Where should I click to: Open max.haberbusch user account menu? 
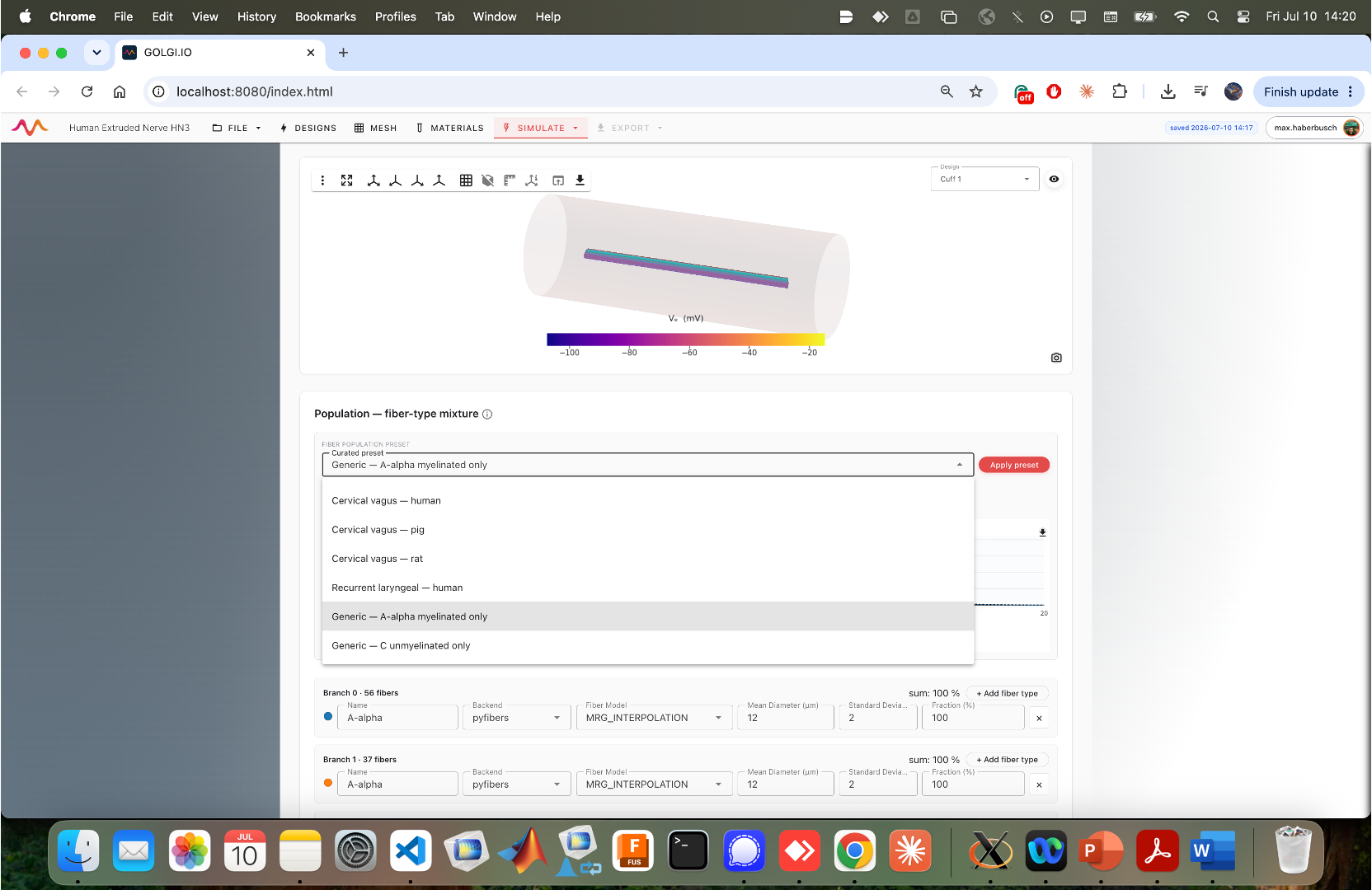(x=1314, y=128)
